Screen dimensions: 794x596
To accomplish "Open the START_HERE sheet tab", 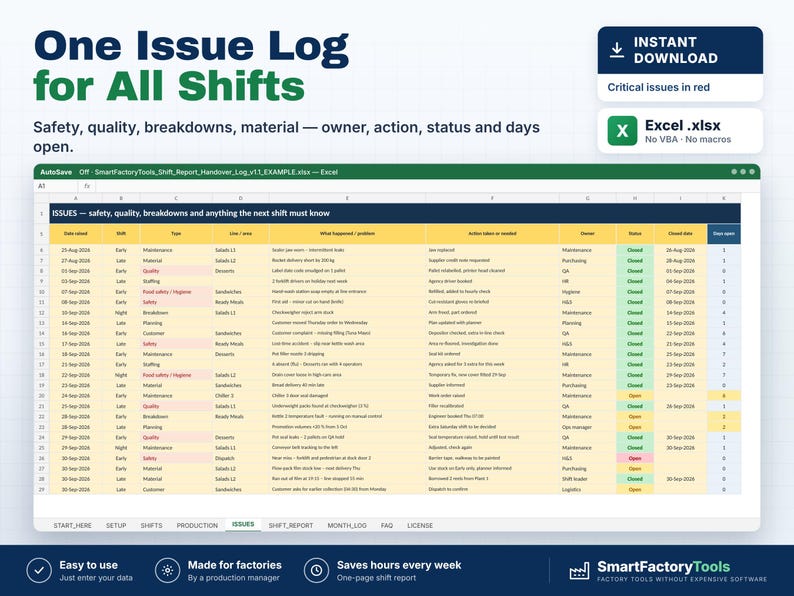I will coord(72,526).
